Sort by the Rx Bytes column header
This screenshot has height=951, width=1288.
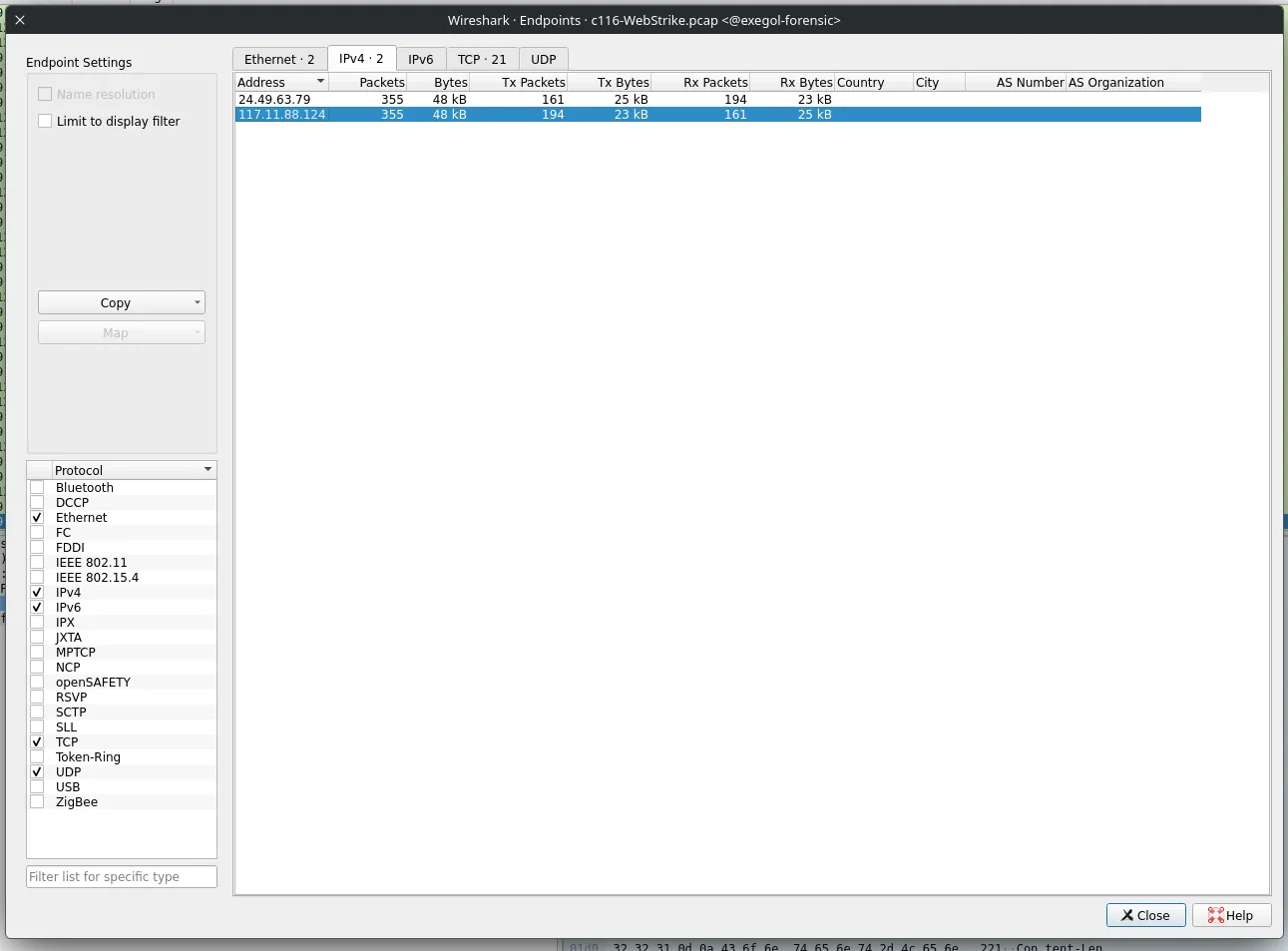(792, 82)
